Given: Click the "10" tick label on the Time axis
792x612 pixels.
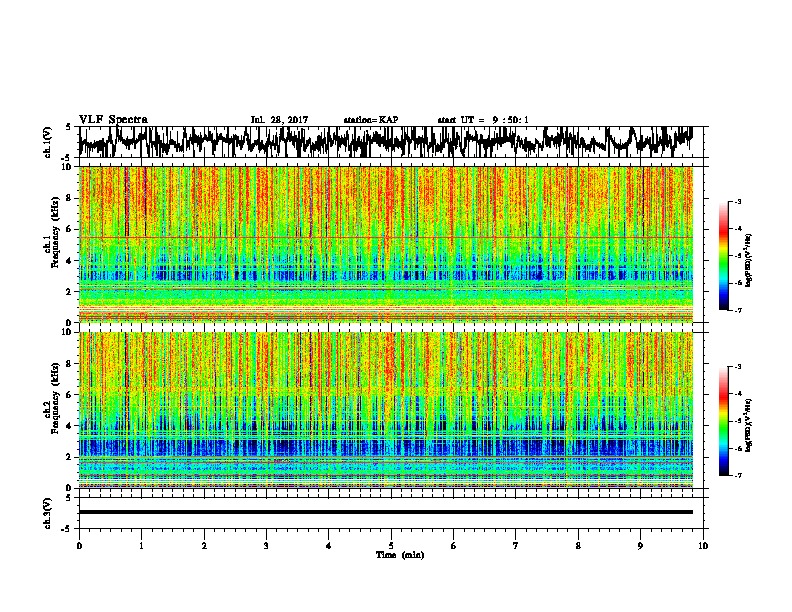Looking at the screenshot, I should coord(703,546).
